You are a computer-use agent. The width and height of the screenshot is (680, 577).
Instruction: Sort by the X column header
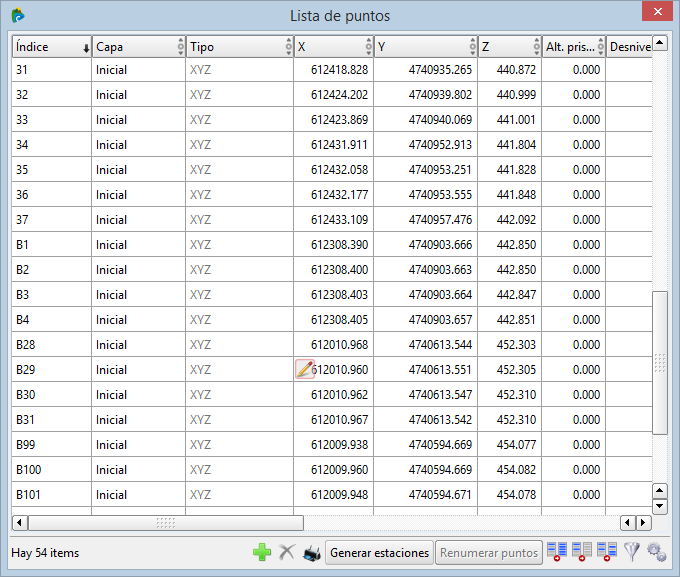[334, 46]
